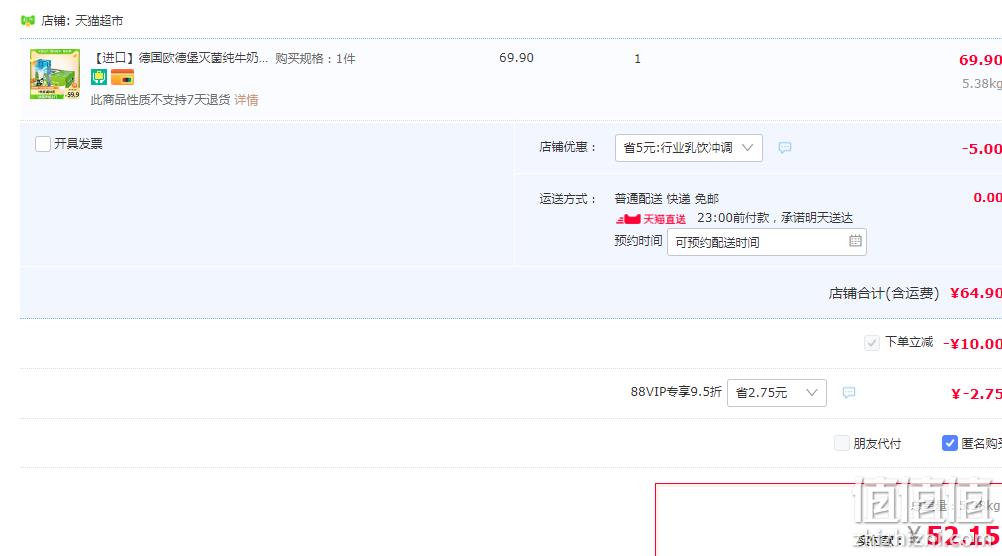
Task: Select the 店铺合计 ¥64.90 amount
Action: click(x=976, y=293)
